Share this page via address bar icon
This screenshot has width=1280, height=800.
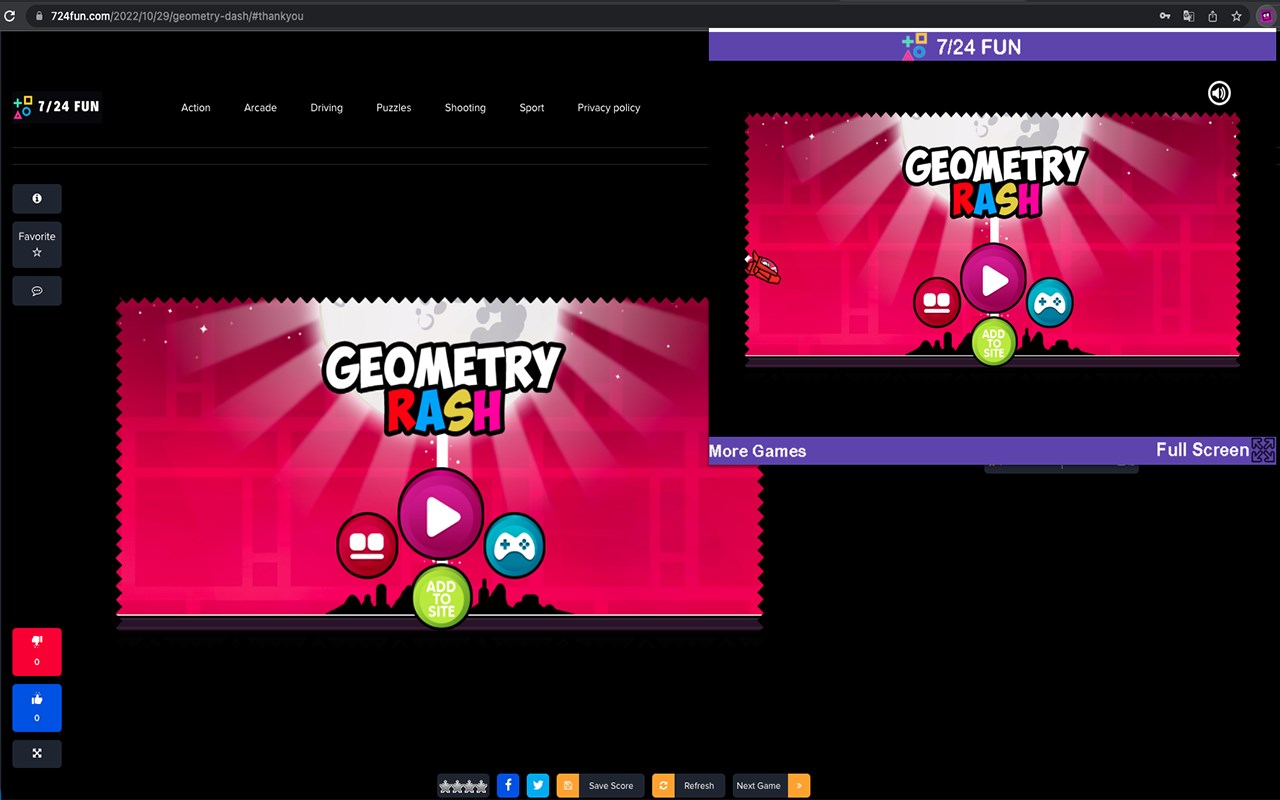tap(1213, 16)
